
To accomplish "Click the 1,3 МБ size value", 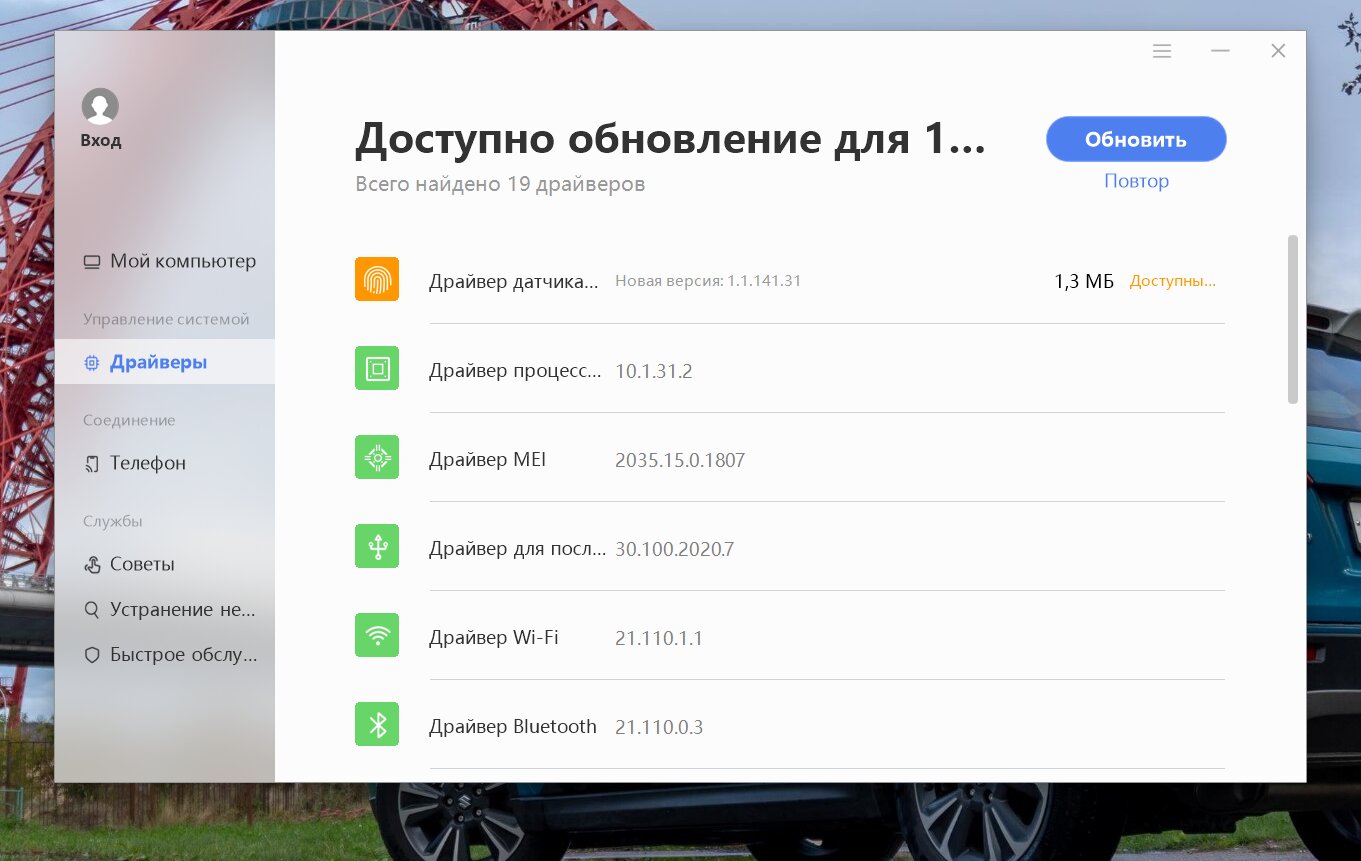I will point(1084,282).
